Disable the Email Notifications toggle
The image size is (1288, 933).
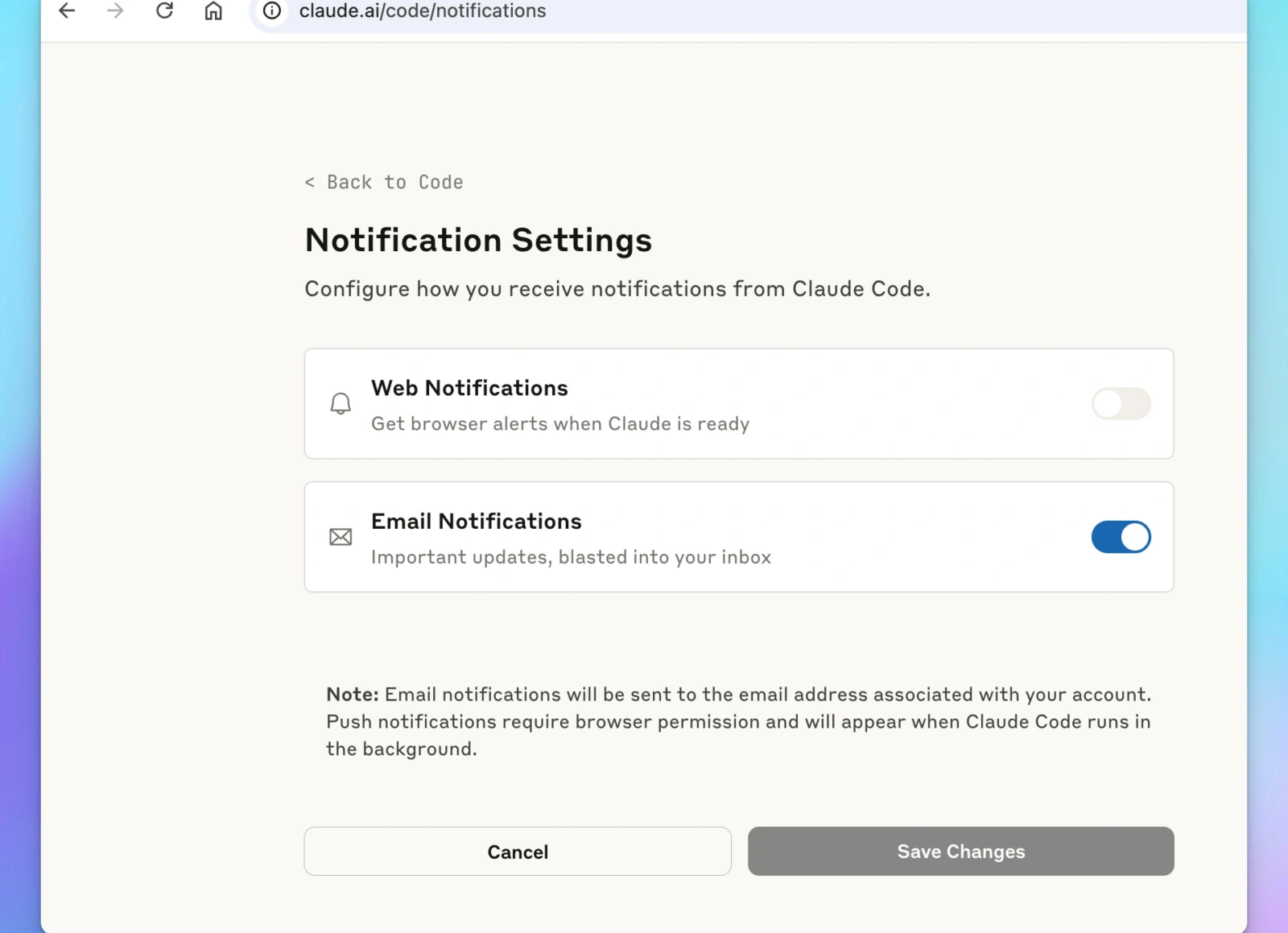pos(1121,537)
